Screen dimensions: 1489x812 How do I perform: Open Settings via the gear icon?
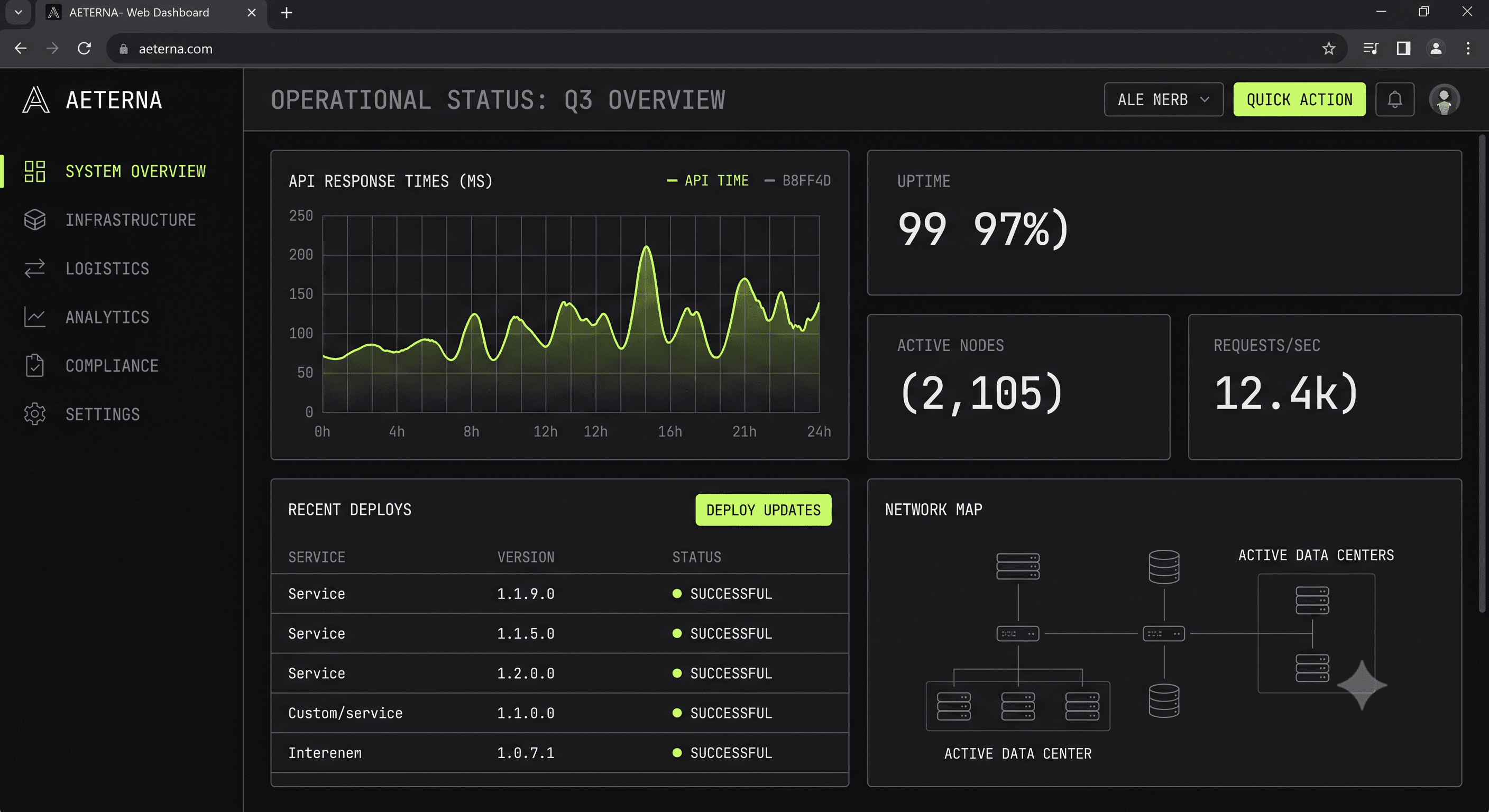click(x=35, y=414)
